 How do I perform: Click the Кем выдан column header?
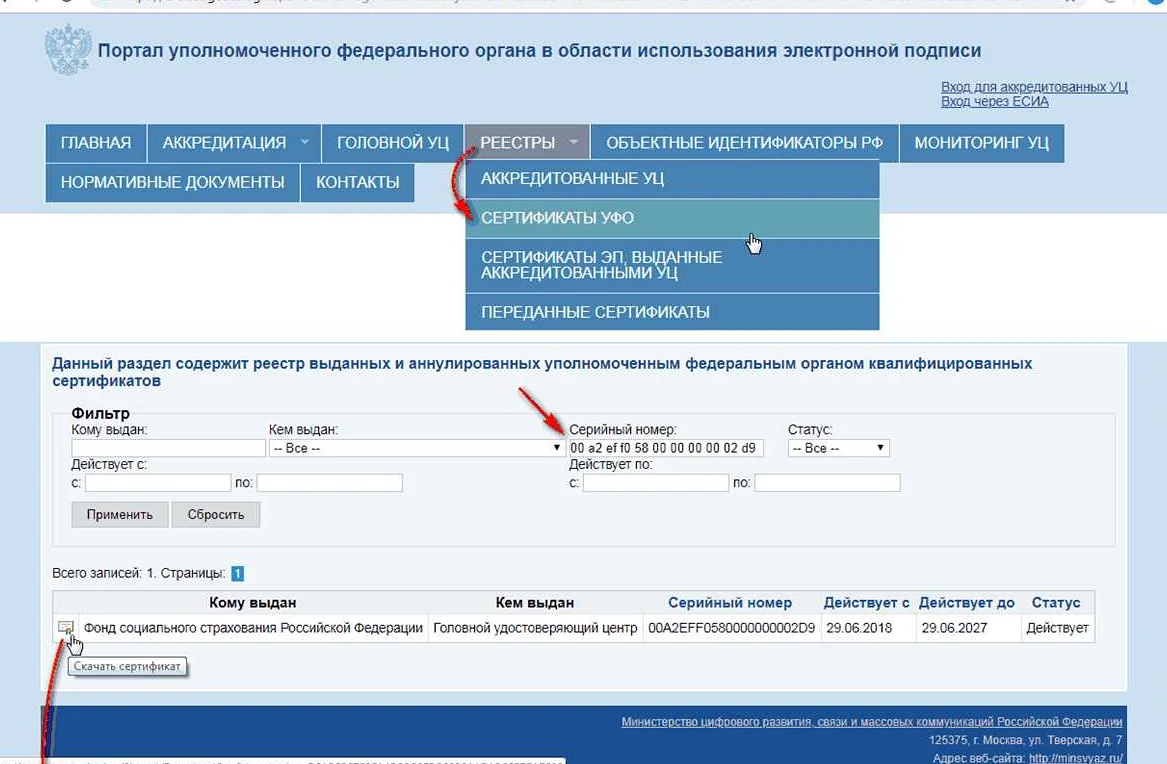click(534, 603)
